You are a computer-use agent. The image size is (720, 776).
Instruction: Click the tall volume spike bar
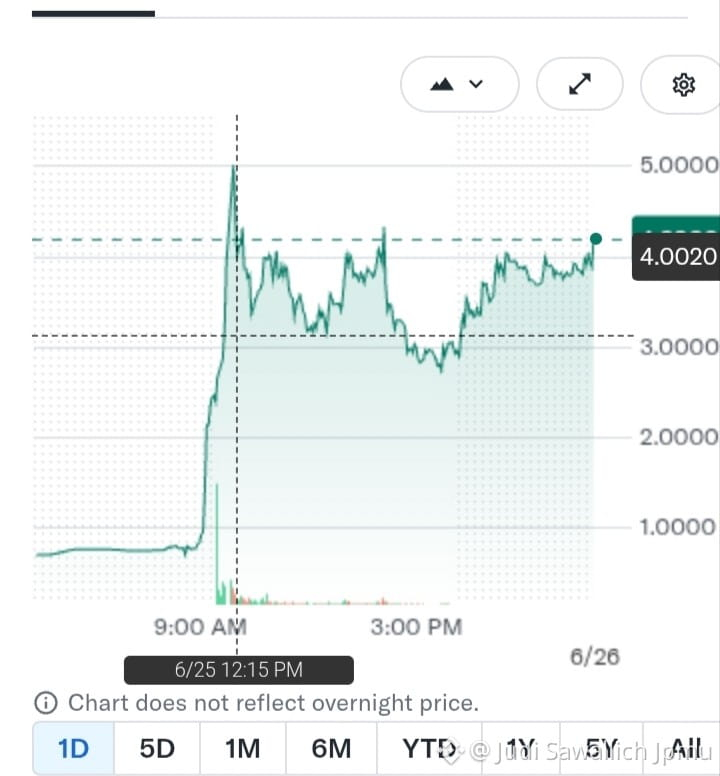(x=217, y=543)
